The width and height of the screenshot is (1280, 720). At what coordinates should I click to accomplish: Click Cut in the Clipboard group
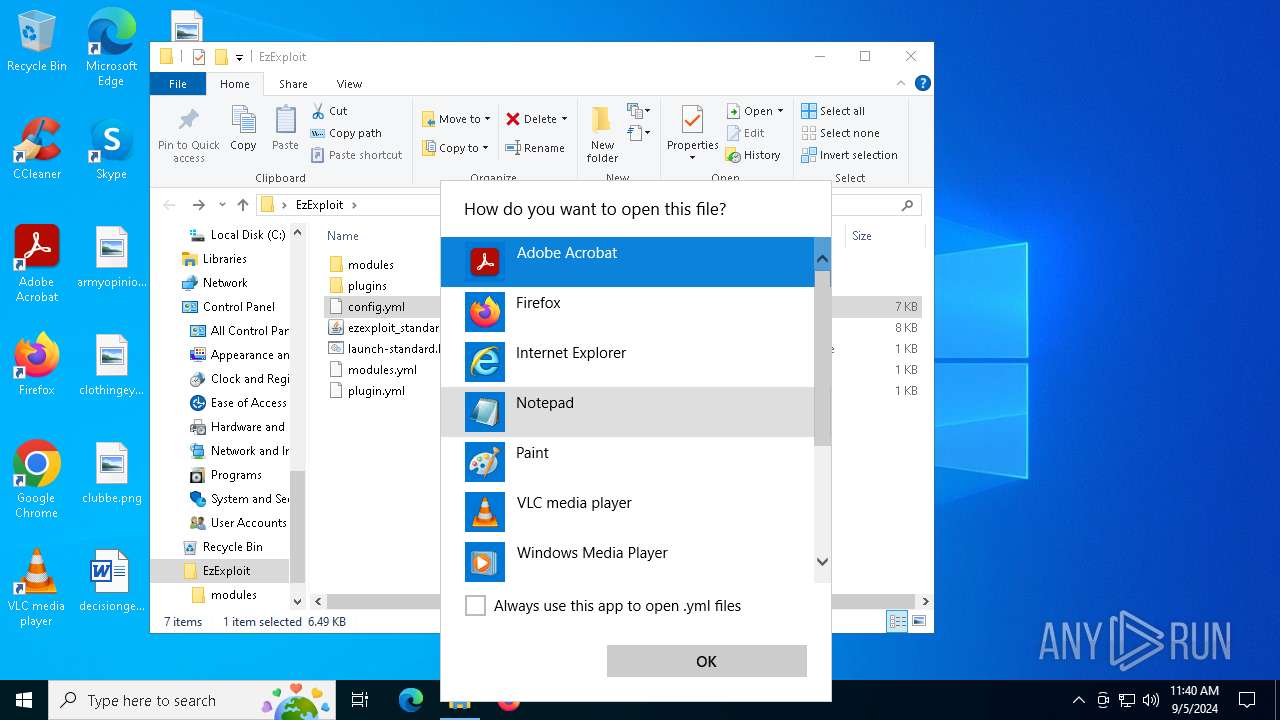(329, 111)
